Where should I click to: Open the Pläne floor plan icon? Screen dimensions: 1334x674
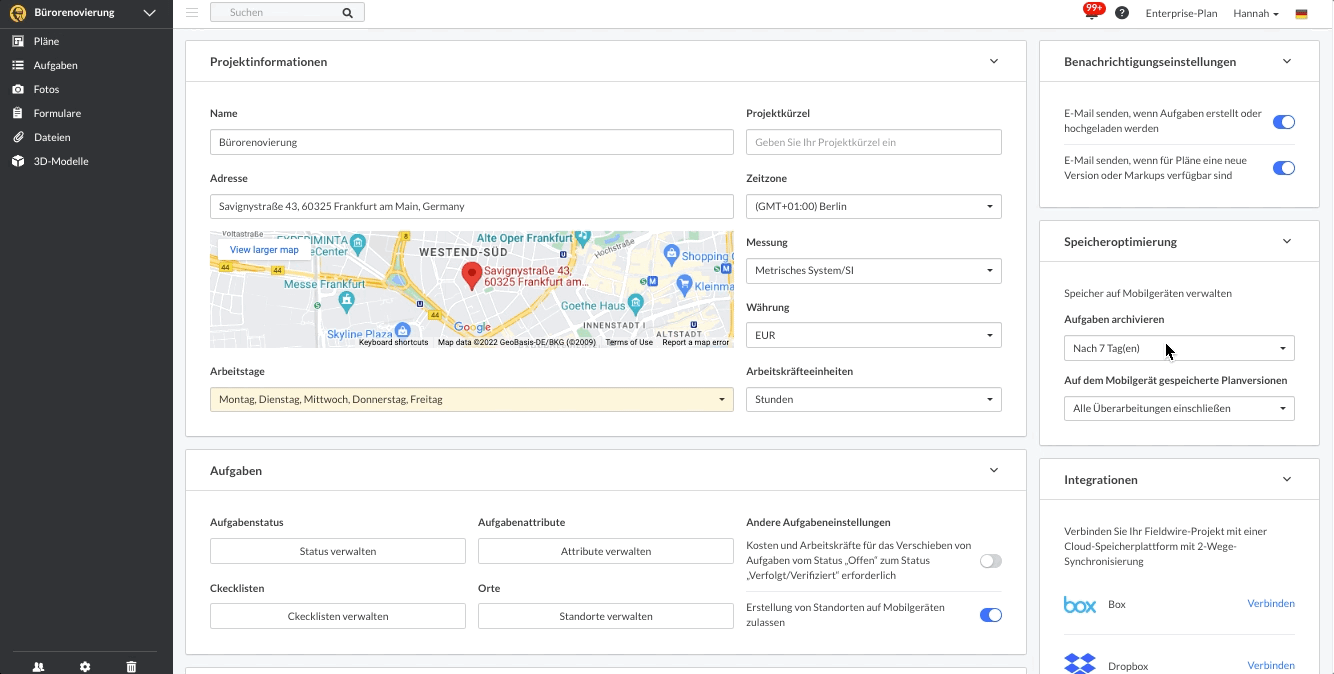tap(17, 41)
